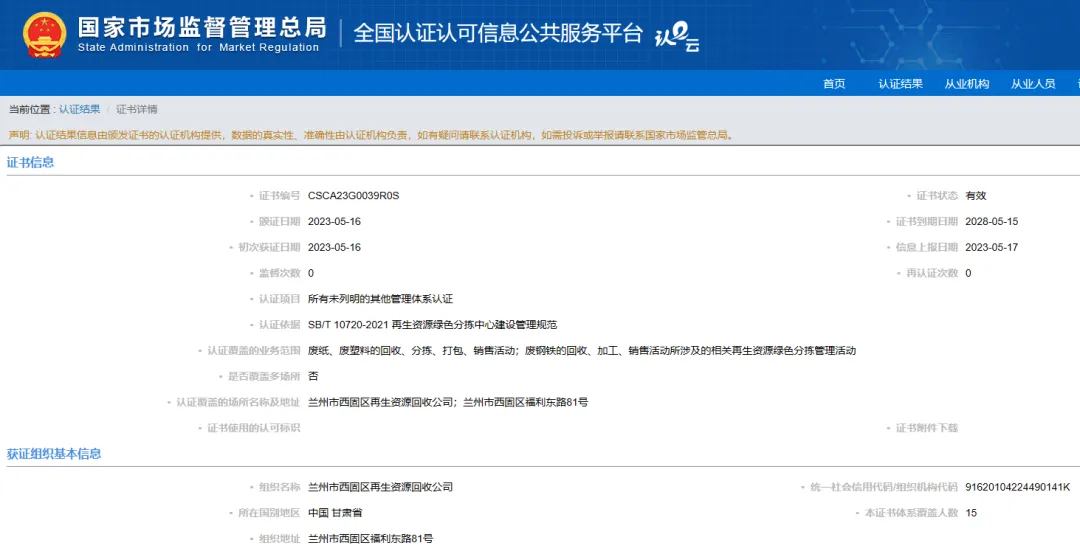Click the 认证依据 field label

(279, 325)
